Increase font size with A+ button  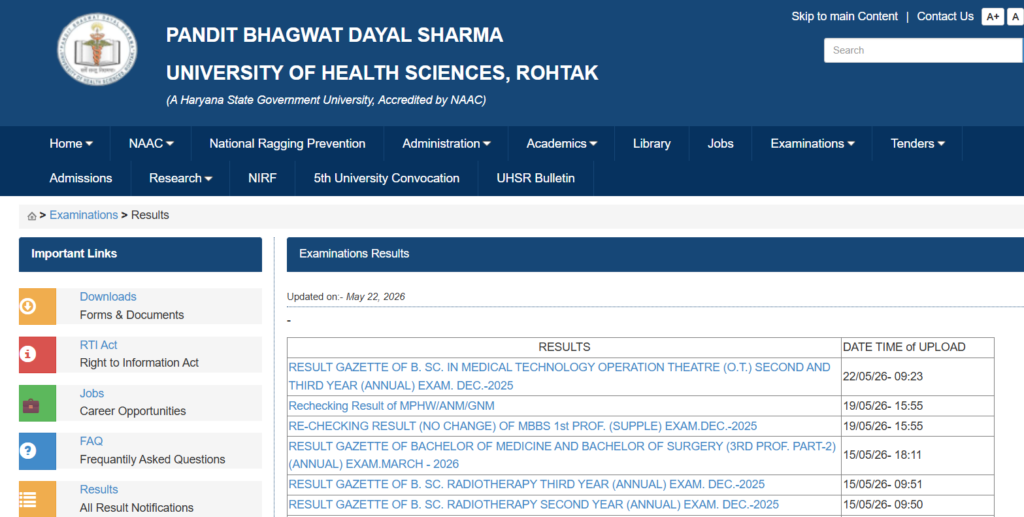[x=993, y=17]
